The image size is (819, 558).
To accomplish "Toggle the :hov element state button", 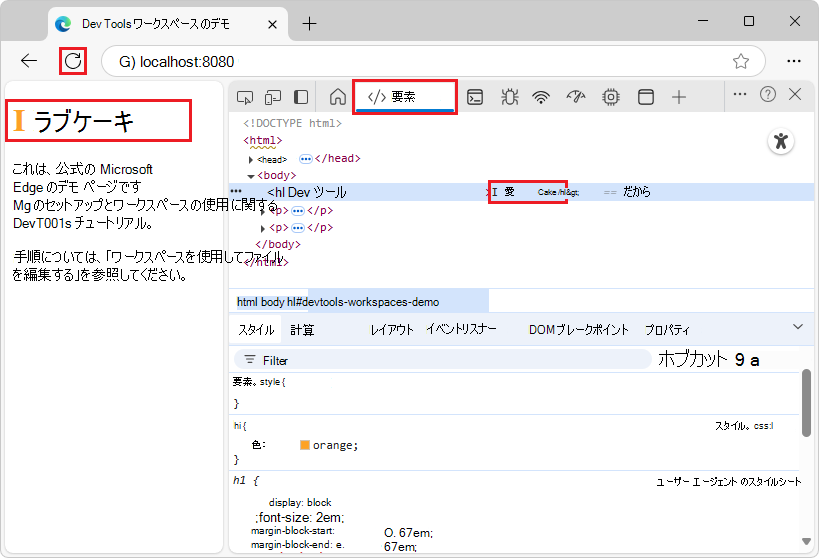I will coord(692,359).
